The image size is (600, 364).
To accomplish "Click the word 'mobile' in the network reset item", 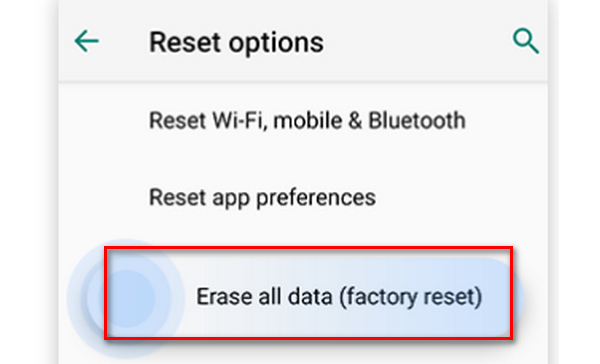I will [308, 121].
